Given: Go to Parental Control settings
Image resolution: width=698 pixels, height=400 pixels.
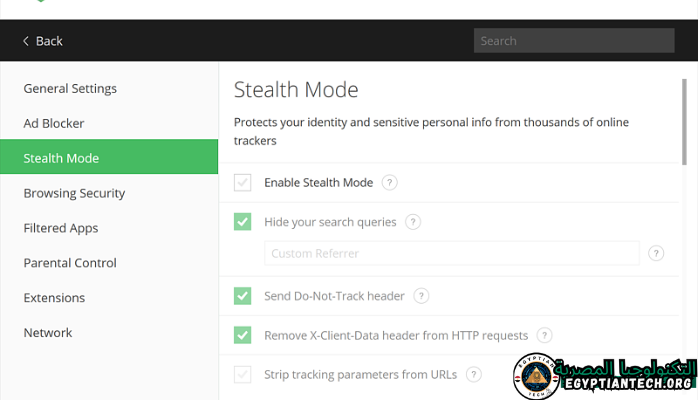Looking at the screenshot, I should (70, 263).
